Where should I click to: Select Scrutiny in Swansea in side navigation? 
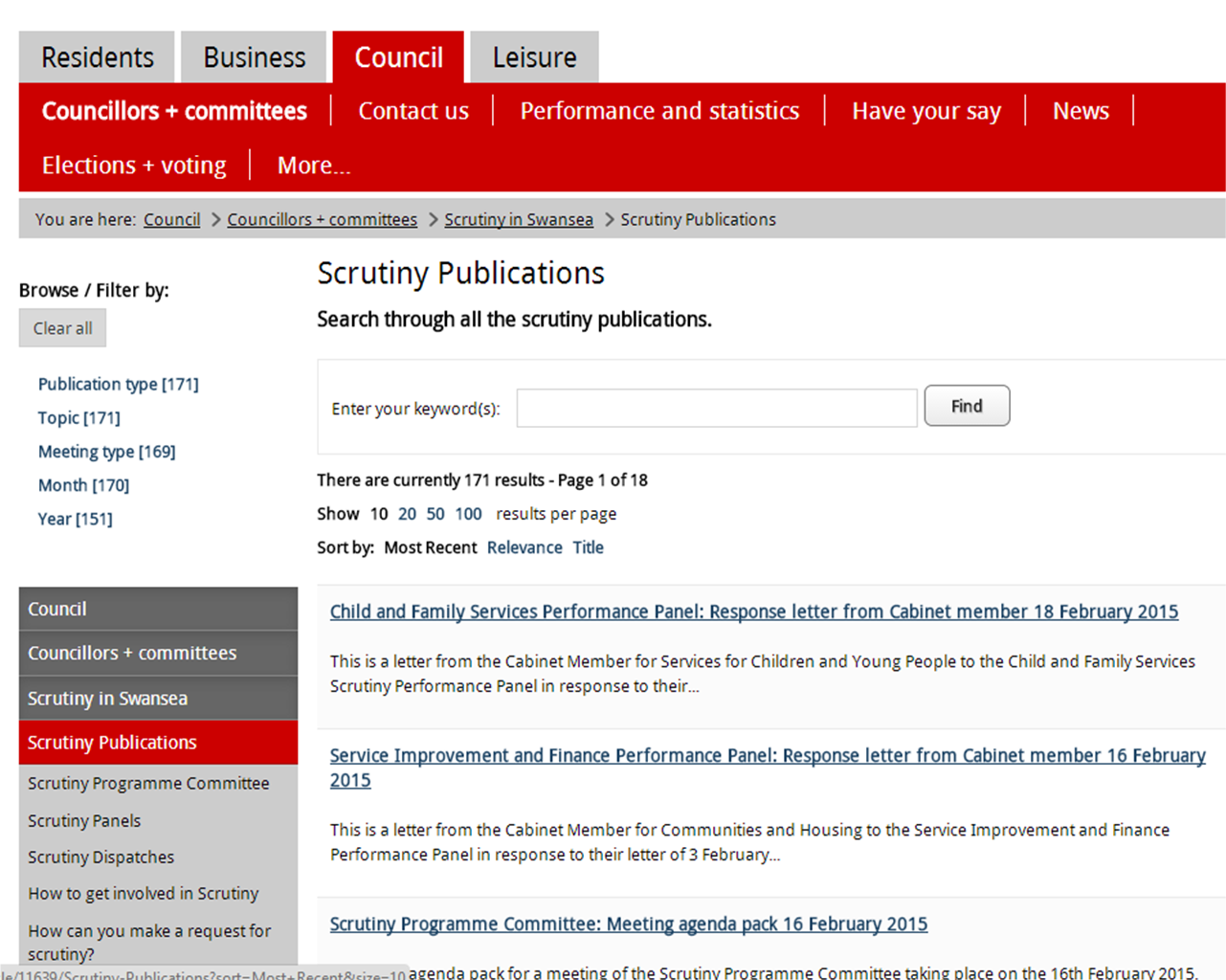[x=158, y=698]
